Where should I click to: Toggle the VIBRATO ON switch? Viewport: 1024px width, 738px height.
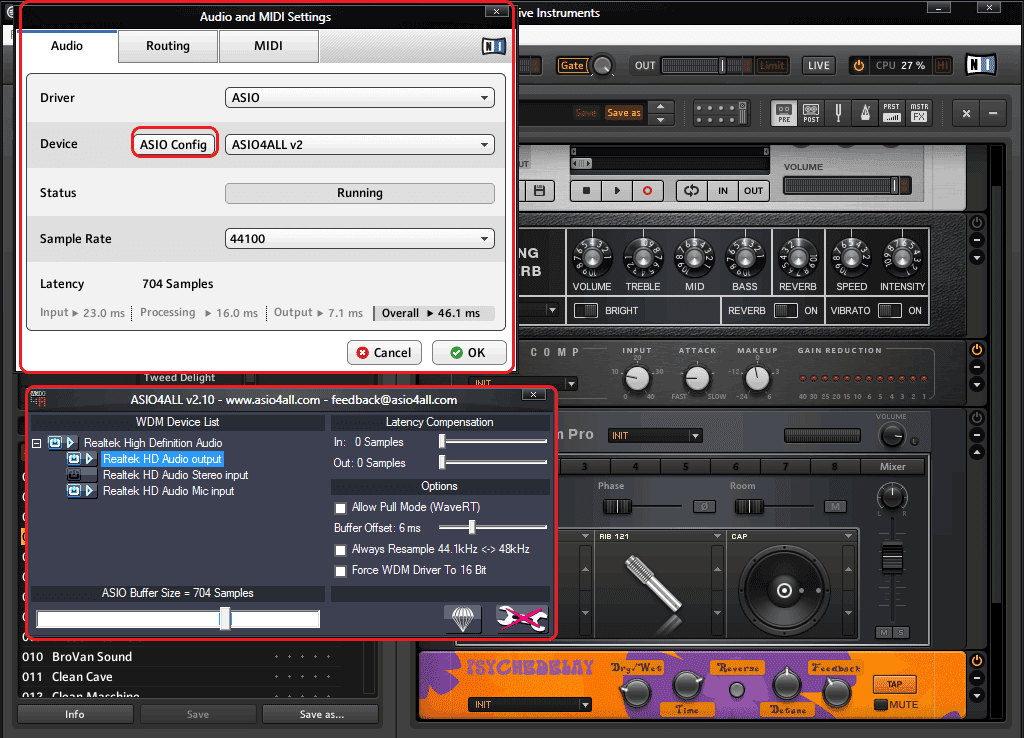coord(889,311)
